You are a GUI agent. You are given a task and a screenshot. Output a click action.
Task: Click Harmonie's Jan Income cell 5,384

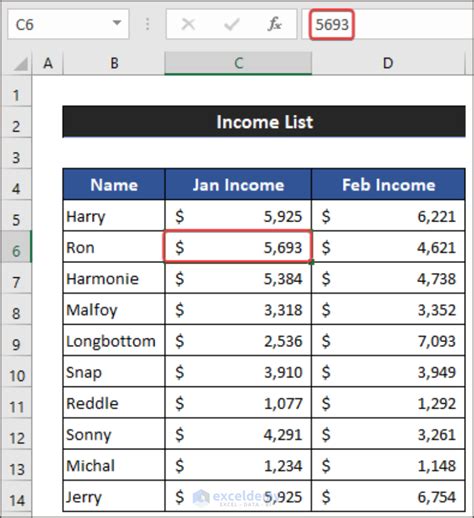tap(238, 278)
